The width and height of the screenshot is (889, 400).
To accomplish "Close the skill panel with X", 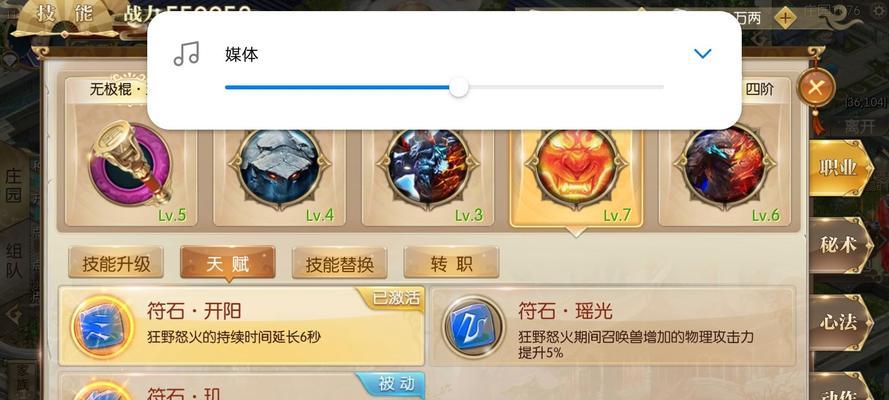I will [815, 88].
